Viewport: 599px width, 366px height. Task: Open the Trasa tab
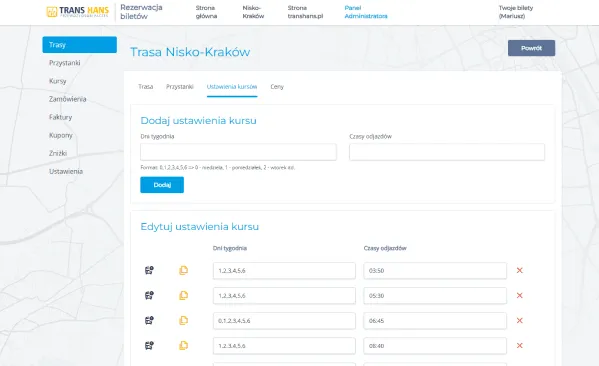[x=146, y=87]
